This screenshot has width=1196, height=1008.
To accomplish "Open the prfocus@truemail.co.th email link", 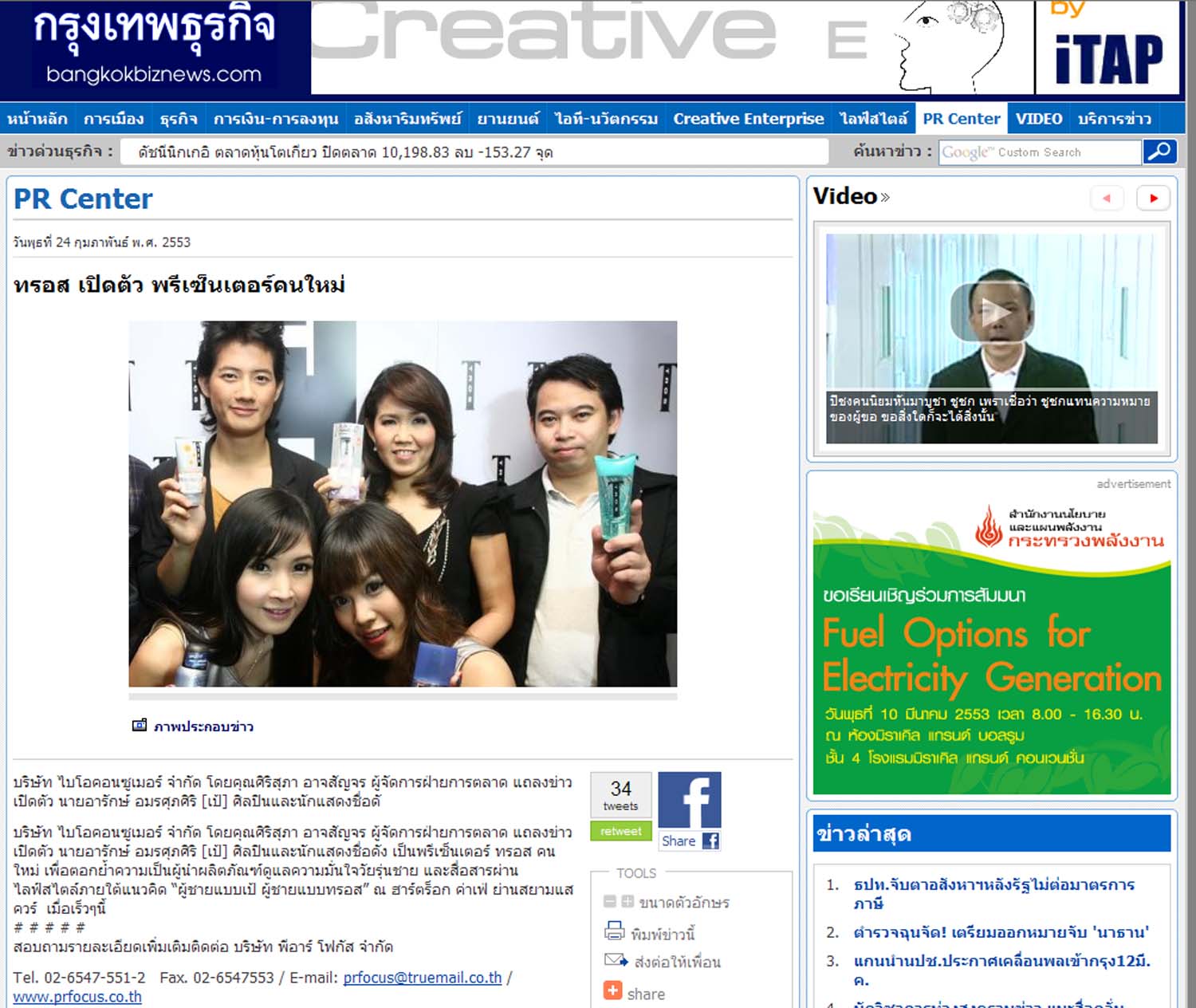I will (423, 978).
